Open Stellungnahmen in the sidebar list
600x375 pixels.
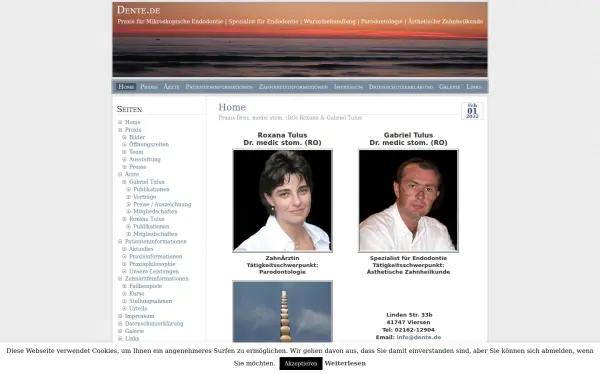click(x=150, y=301)
